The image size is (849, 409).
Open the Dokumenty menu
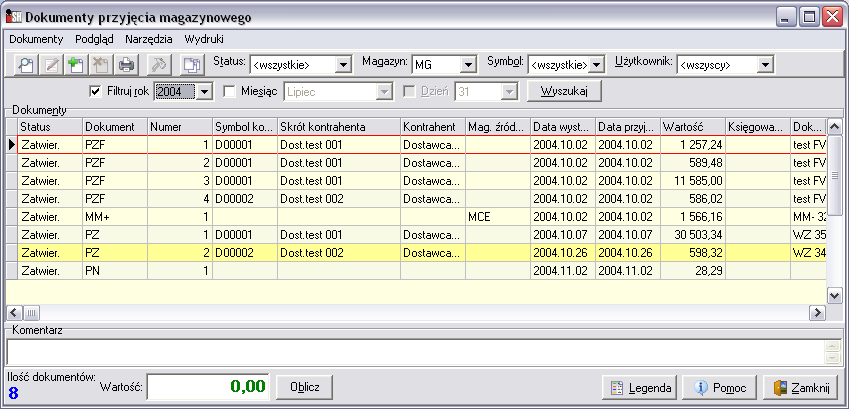pos(36,39)
